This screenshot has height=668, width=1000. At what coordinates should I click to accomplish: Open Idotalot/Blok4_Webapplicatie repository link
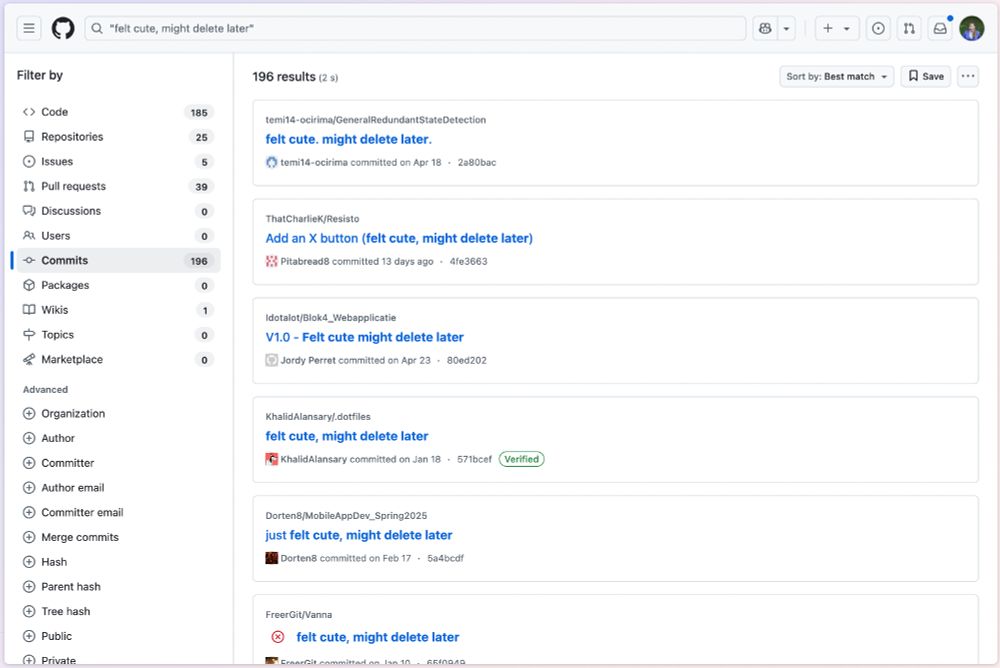[331, 318]
